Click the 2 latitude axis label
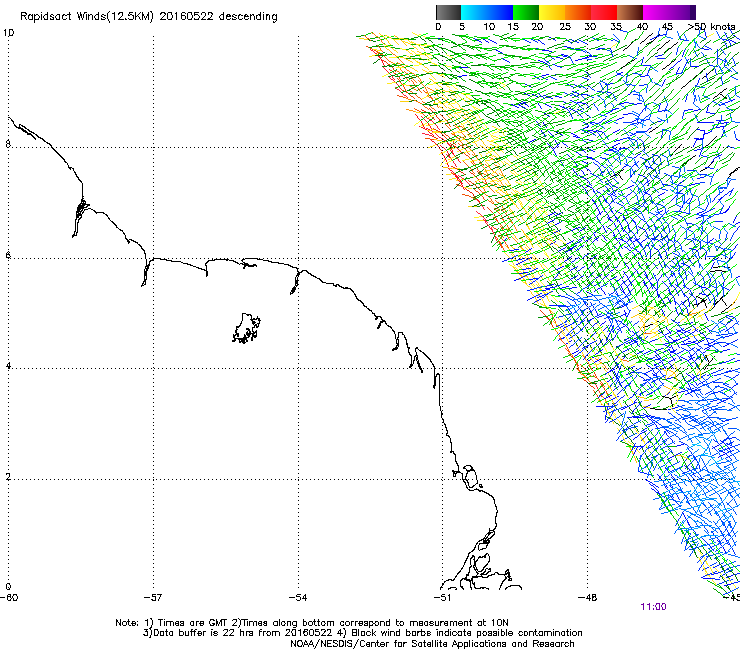This screenshot has height=650, width=740. tap(8, 477)
